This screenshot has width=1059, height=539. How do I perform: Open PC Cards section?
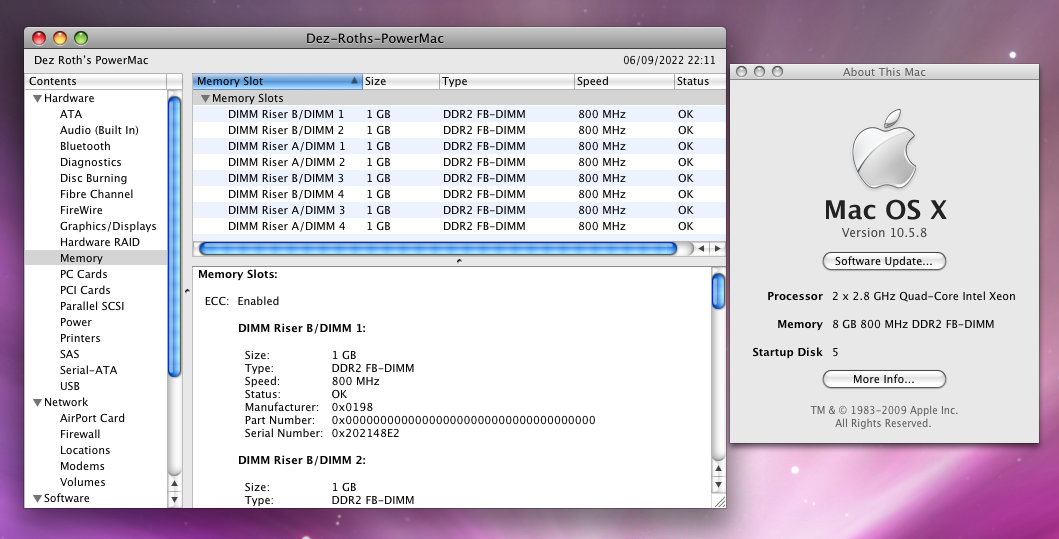point(84,274)
